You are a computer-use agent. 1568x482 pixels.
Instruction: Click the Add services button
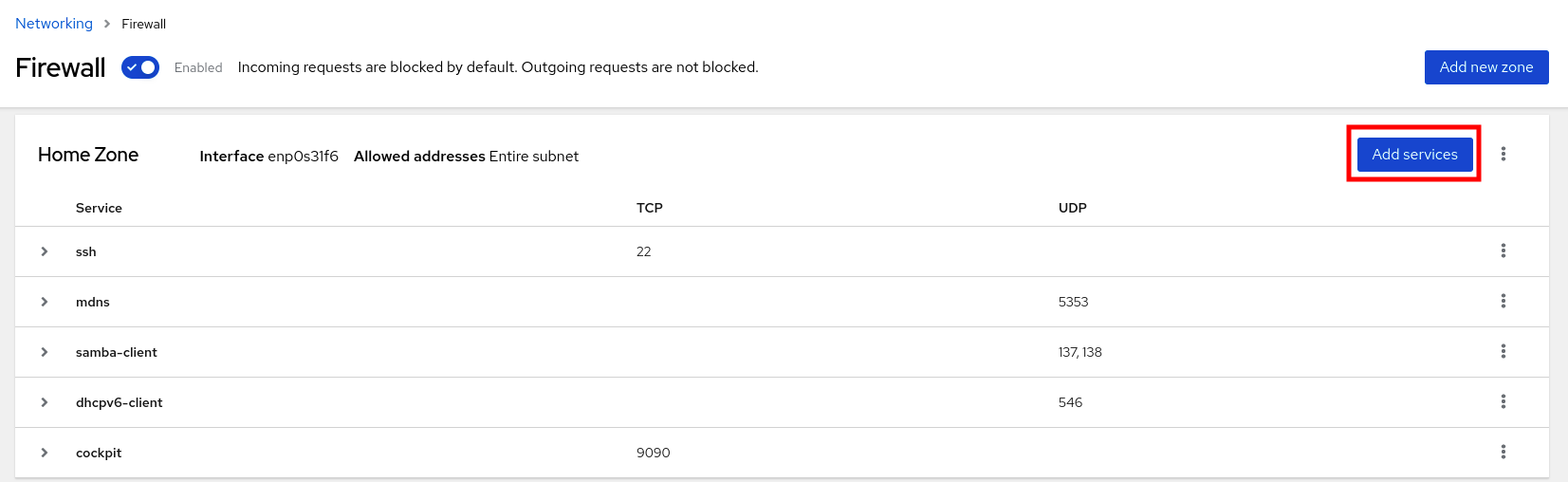pos(1414,155)
